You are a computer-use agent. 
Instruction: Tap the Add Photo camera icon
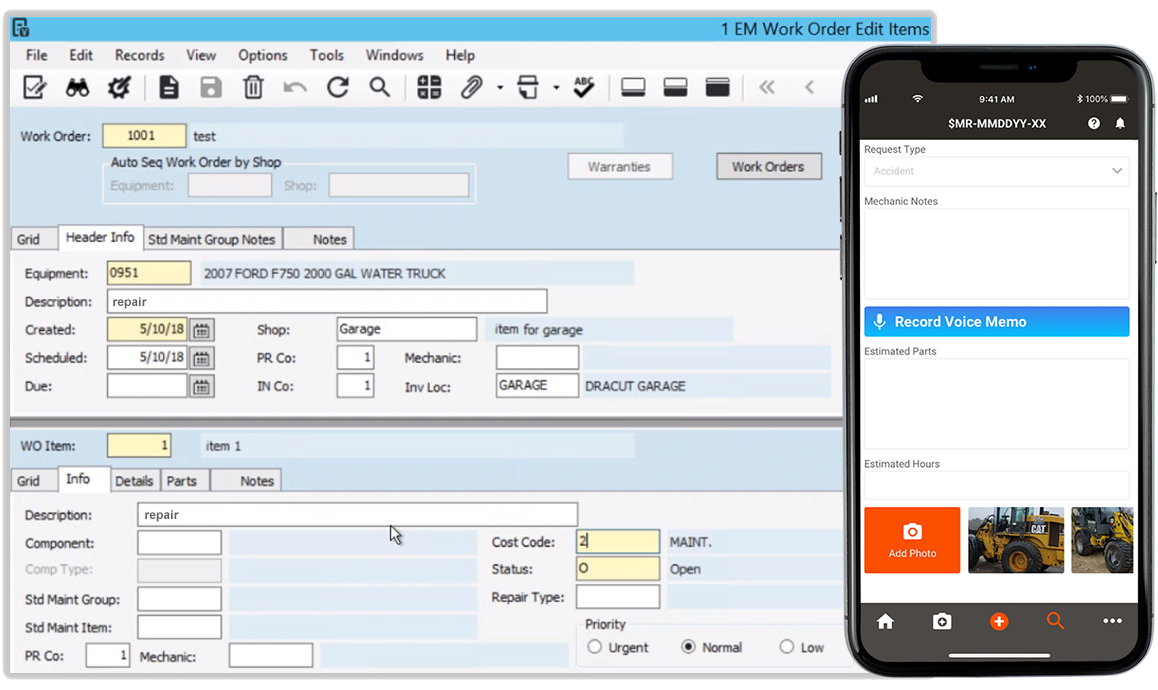tap(911, 540)
